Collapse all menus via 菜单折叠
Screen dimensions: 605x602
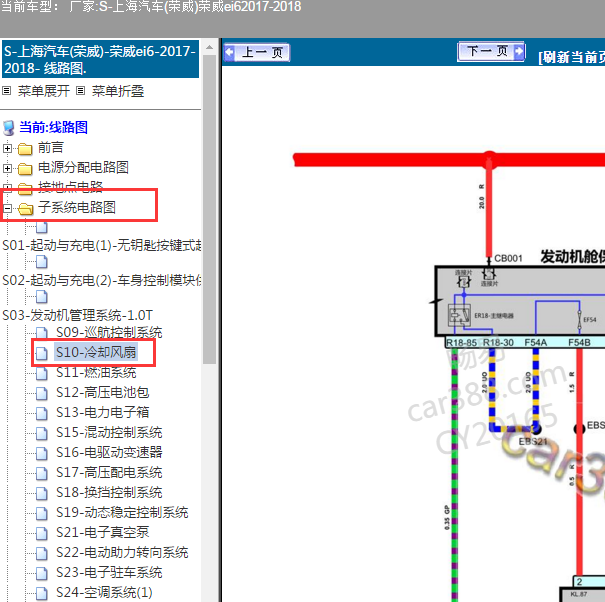tap(118, 91)
